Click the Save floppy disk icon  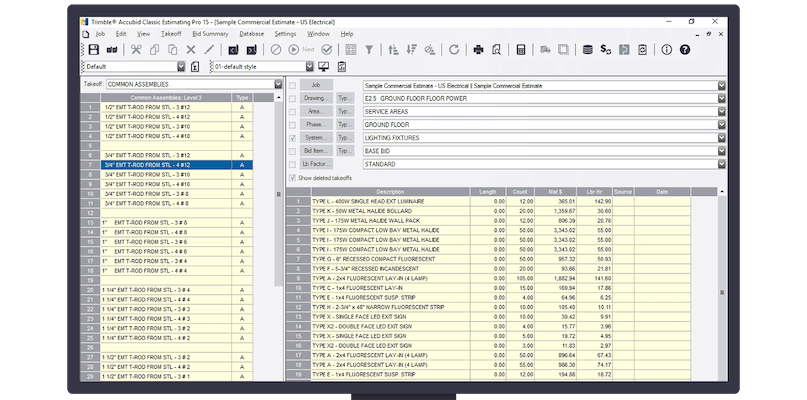tap(93, 49)
